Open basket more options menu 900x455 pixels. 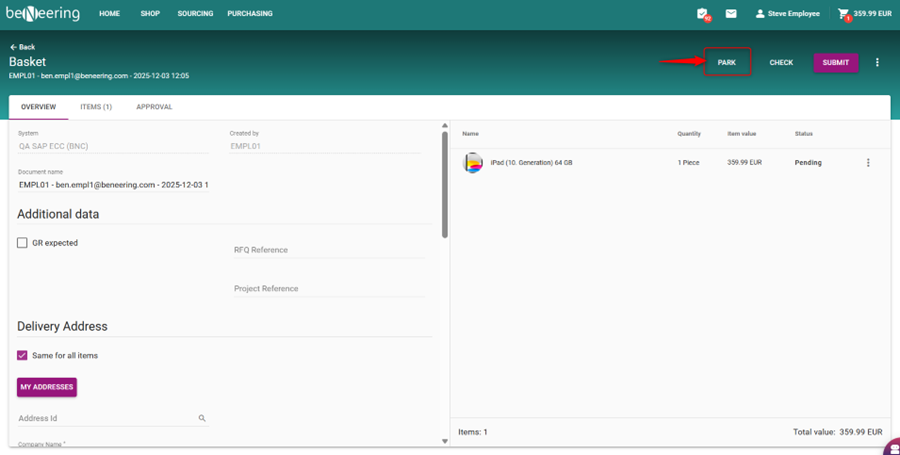tap(877, 63)
